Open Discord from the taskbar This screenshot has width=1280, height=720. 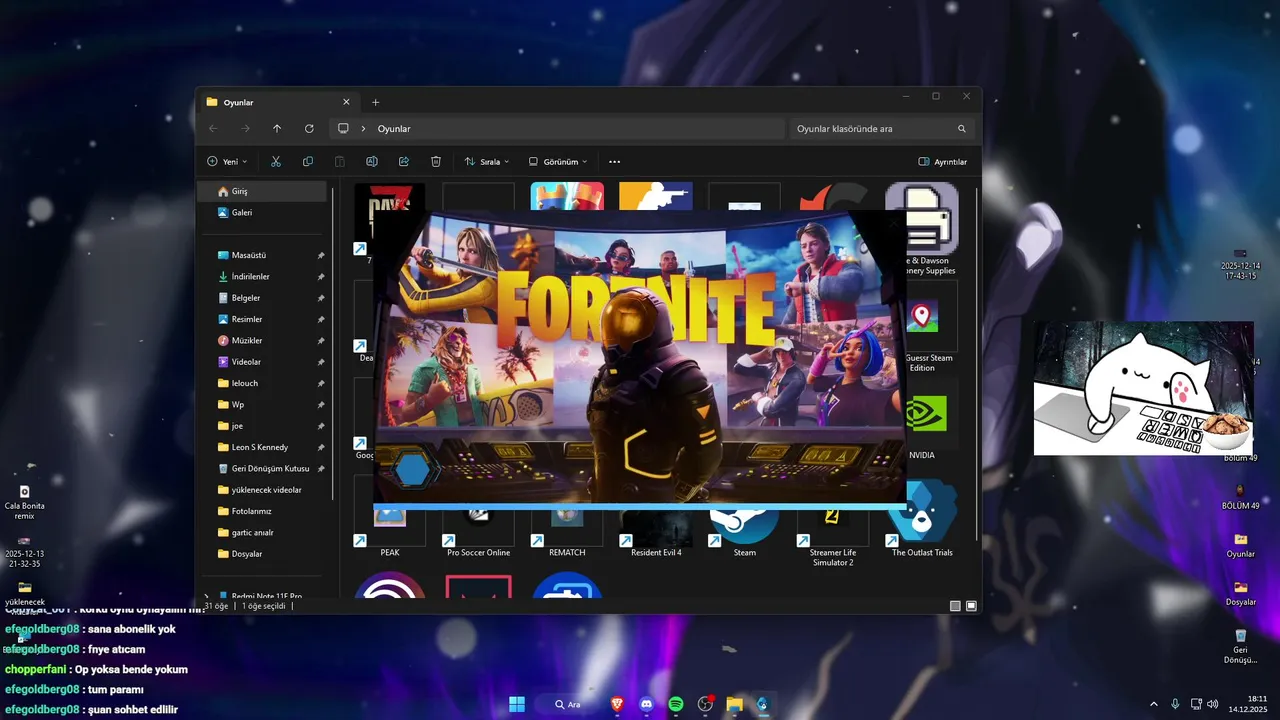[x=646, y=704]
